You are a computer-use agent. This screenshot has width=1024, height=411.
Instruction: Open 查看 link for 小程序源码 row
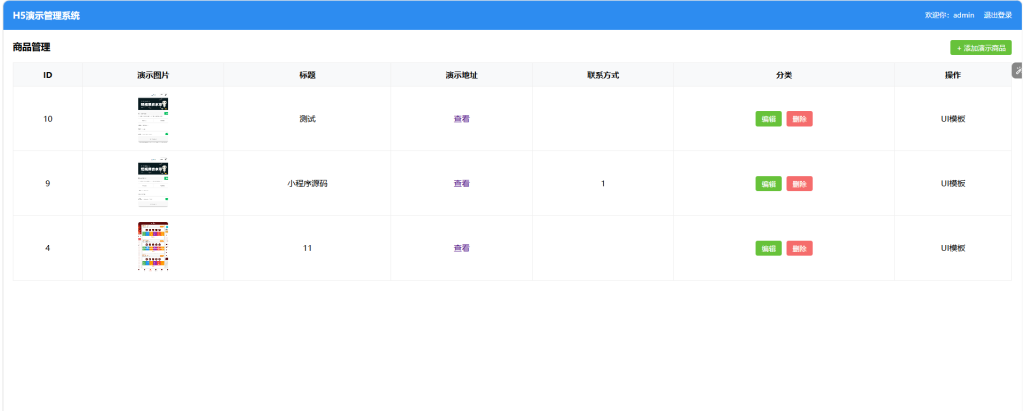coord(462,184)
